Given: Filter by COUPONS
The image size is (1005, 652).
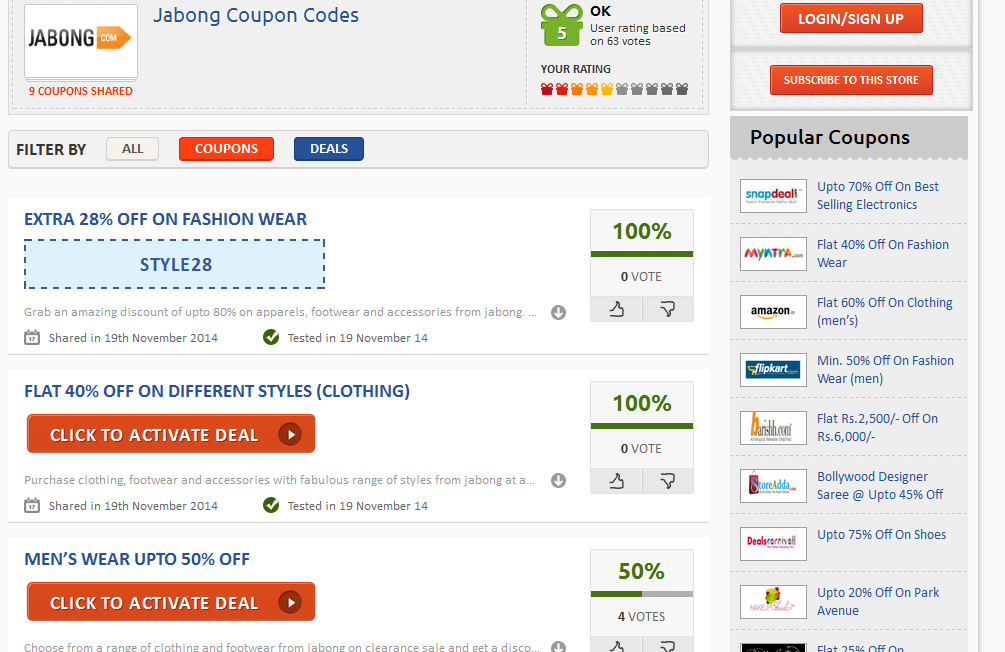Looking at the screenshot, I should coord(226,149).
